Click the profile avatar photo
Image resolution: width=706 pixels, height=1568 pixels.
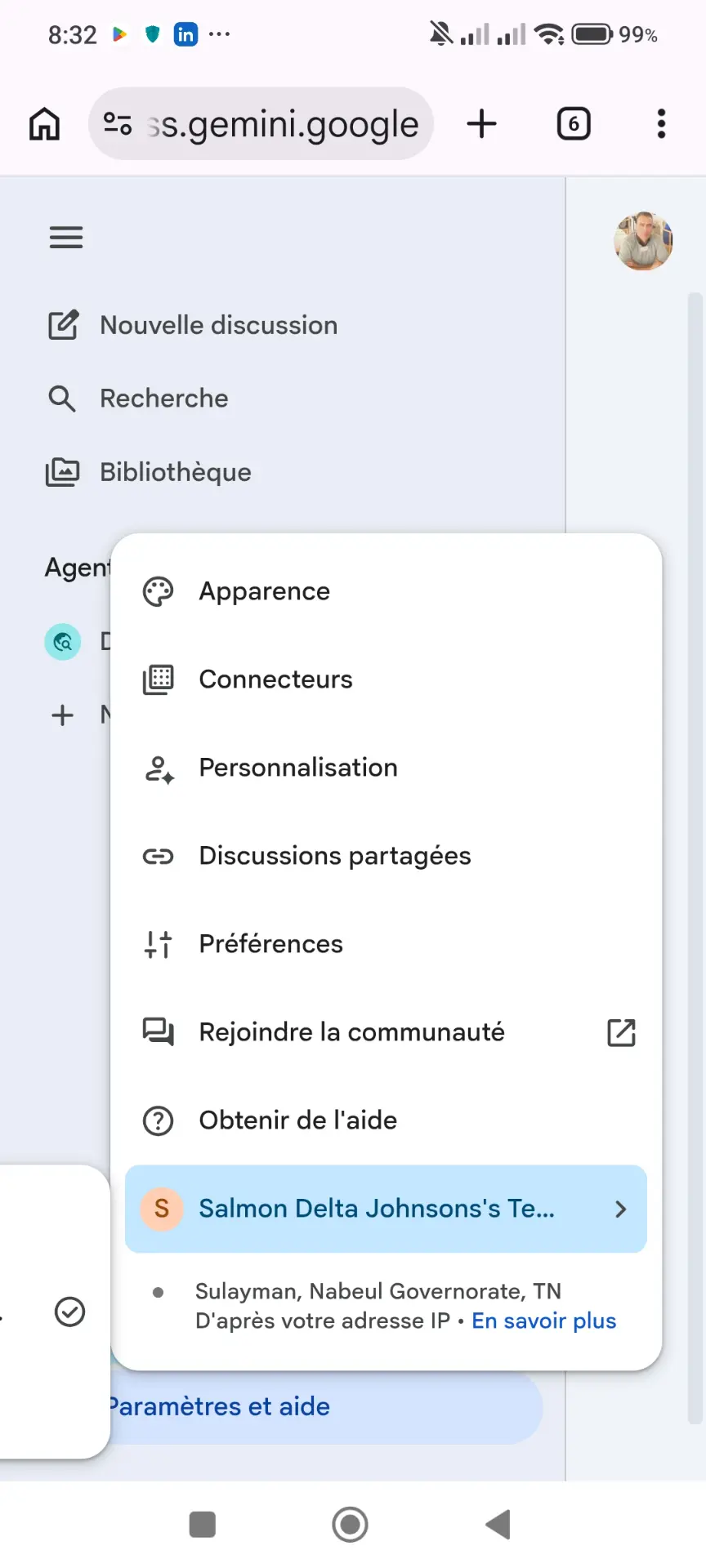click(644, 241)
